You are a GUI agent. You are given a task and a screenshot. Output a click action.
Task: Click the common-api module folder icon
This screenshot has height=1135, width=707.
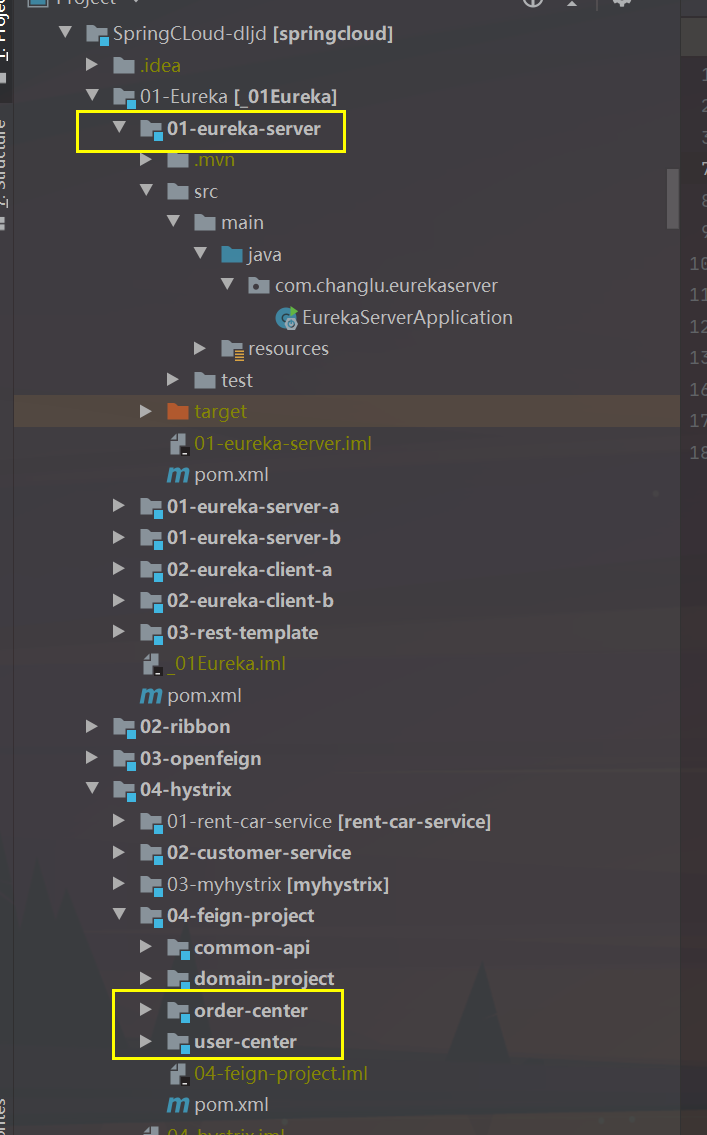tap(178, 949)
